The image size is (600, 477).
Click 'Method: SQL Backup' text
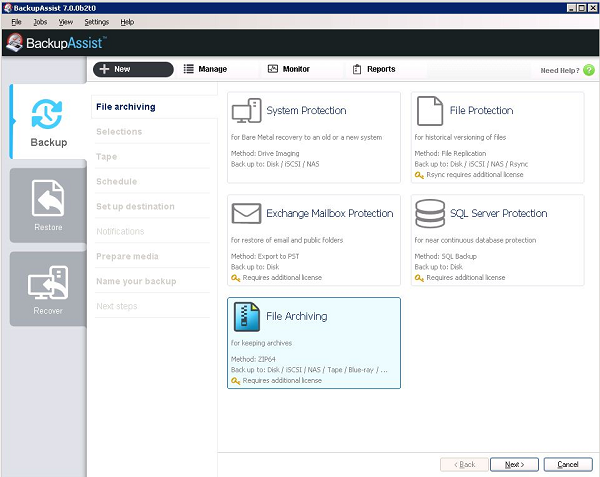(x=445, y=256)
